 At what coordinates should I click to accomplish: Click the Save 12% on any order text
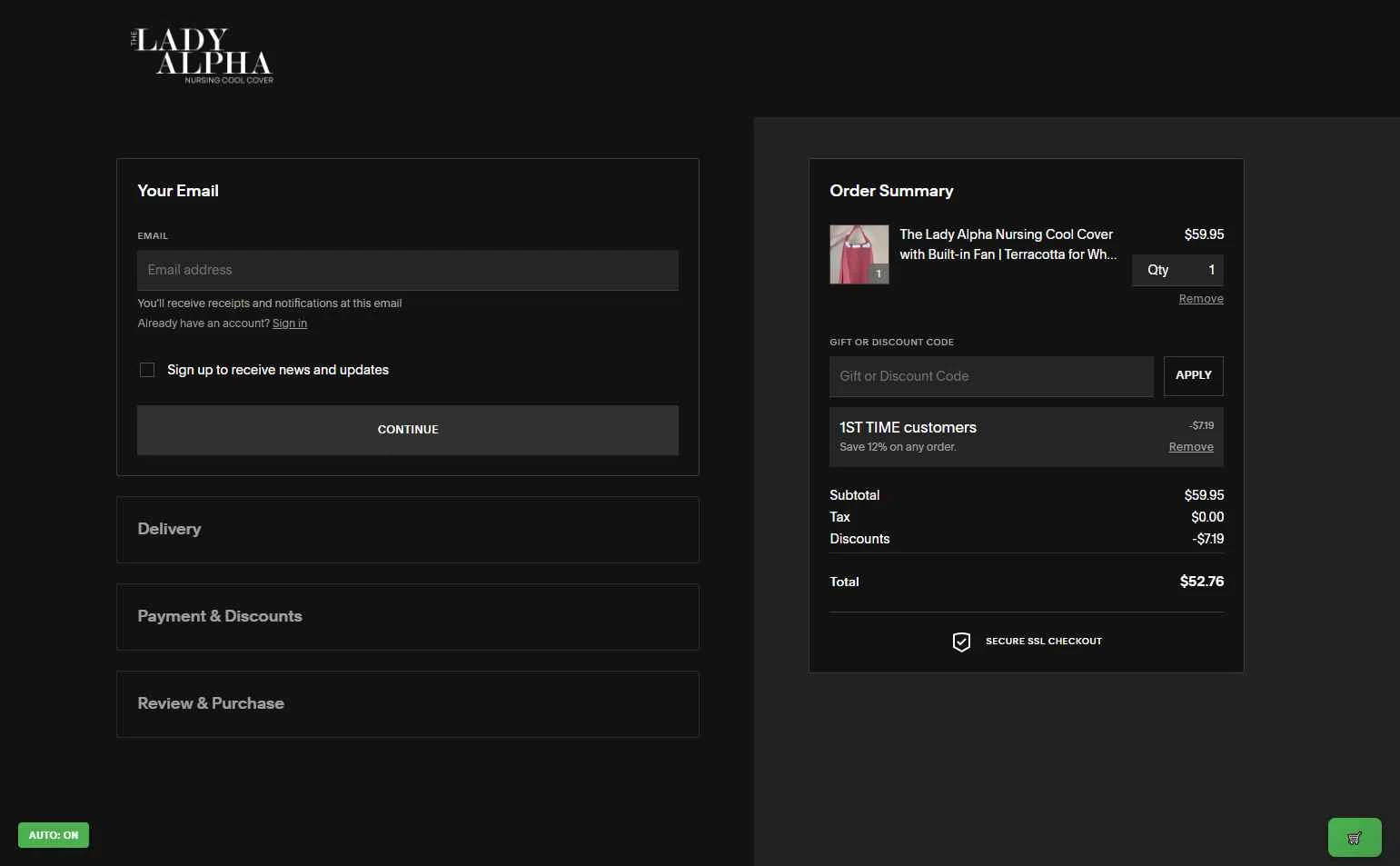pyautogui.click(x=898, y=447)
